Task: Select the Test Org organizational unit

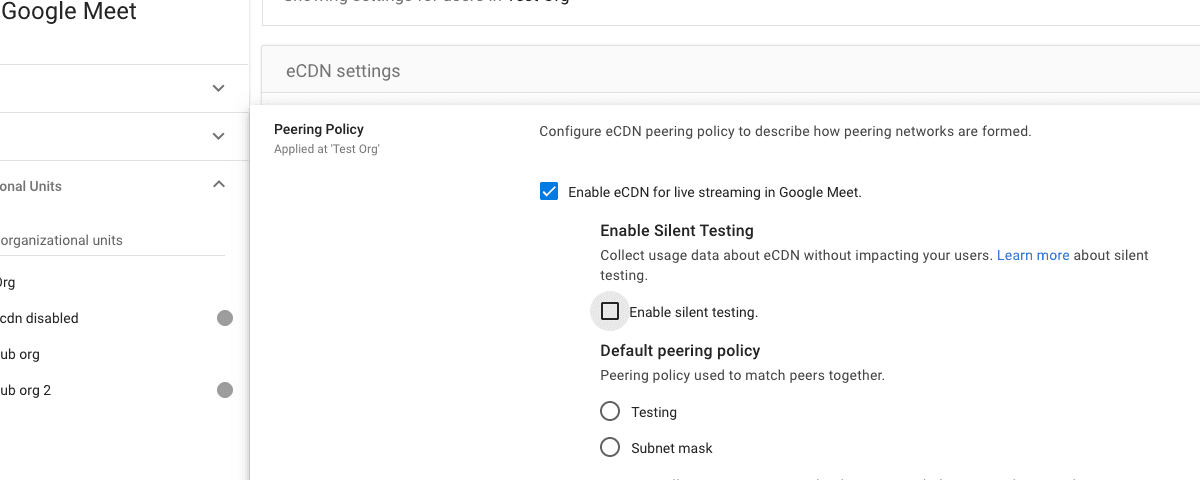Action: (8, 282)
